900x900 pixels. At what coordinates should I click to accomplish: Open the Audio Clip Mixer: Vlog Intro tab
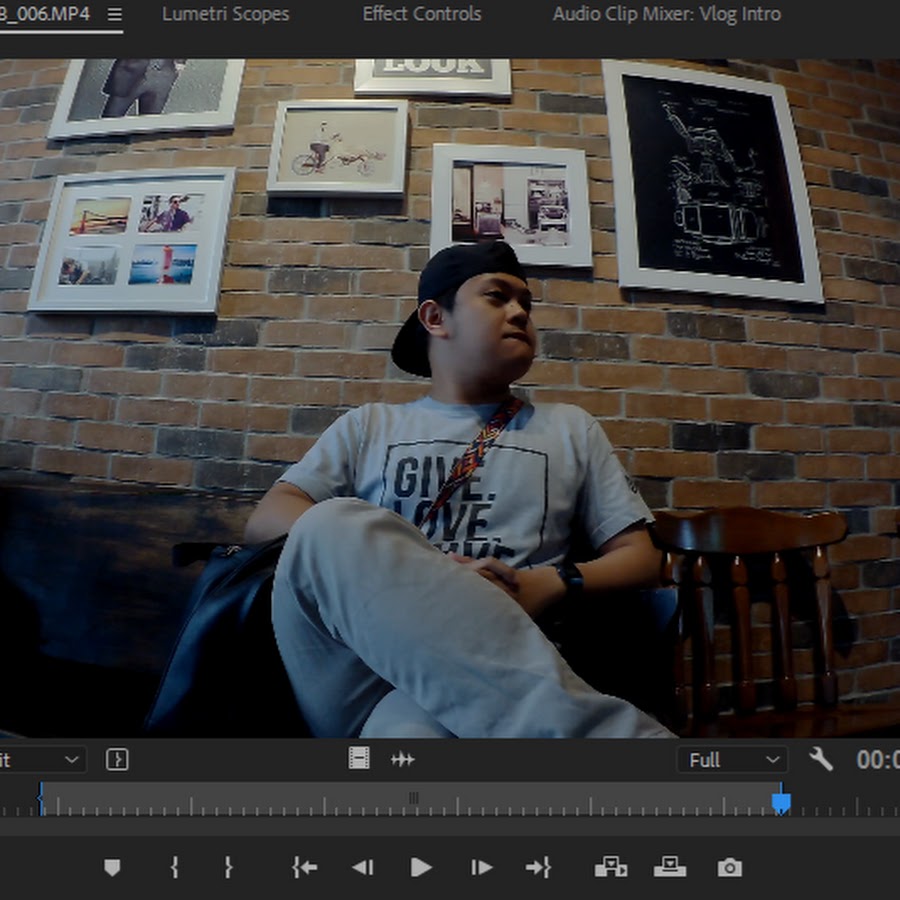tap(666, 15)
